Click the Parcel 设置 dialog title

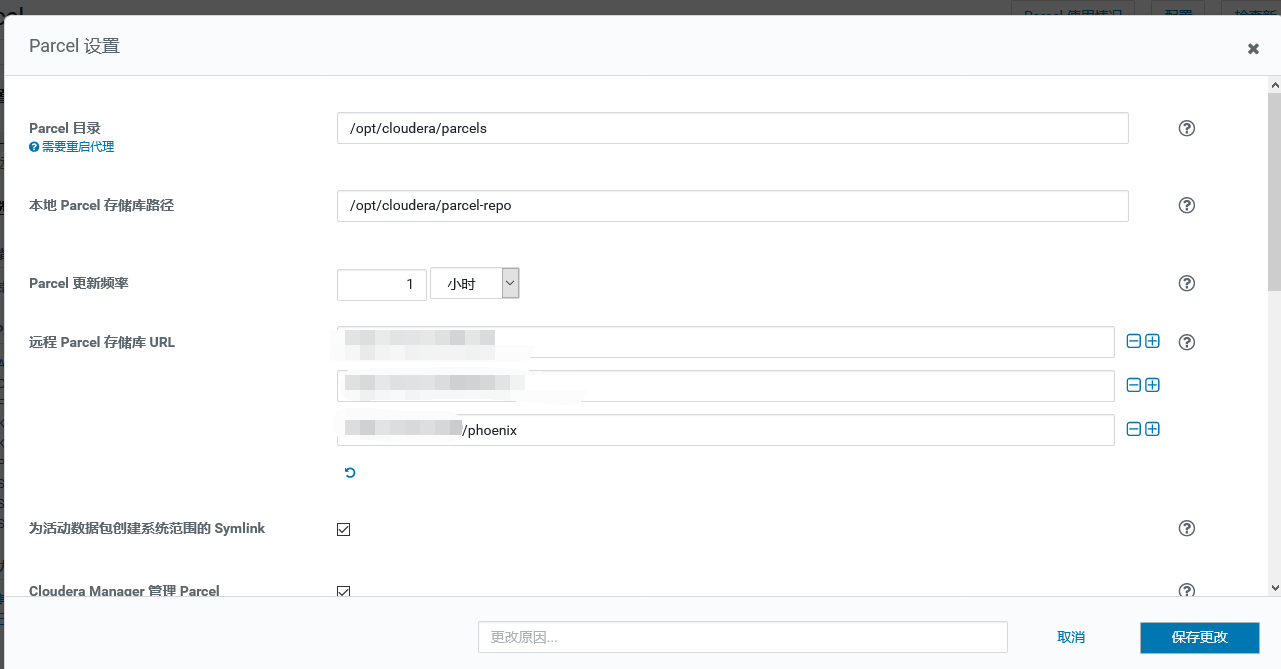[x=74, y=46]
